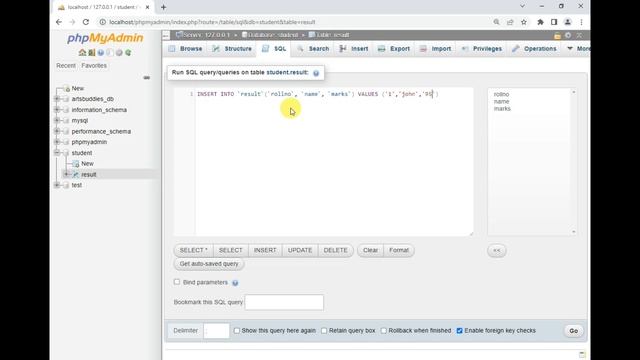Click the site information icon in the address bar

[102, 22]
